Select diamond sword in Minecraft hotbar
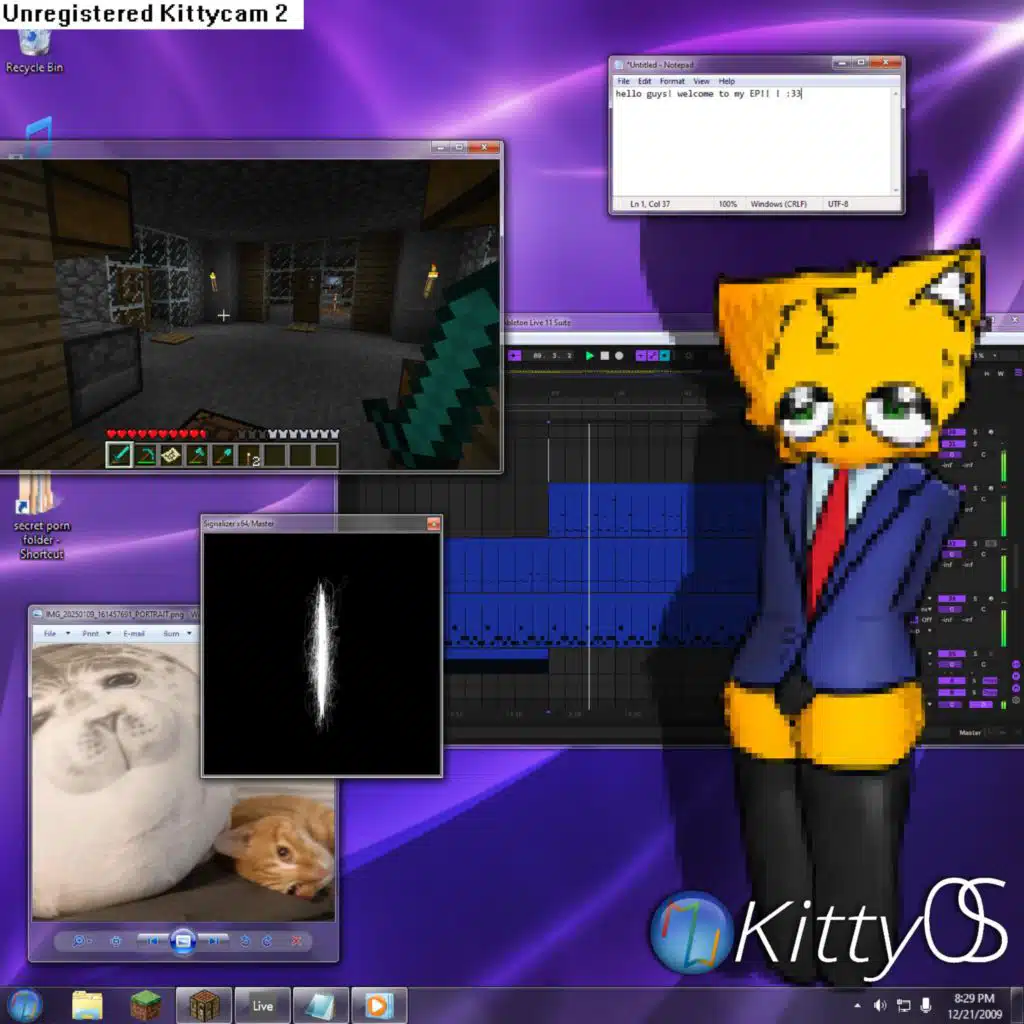 [x=120, y=456]
